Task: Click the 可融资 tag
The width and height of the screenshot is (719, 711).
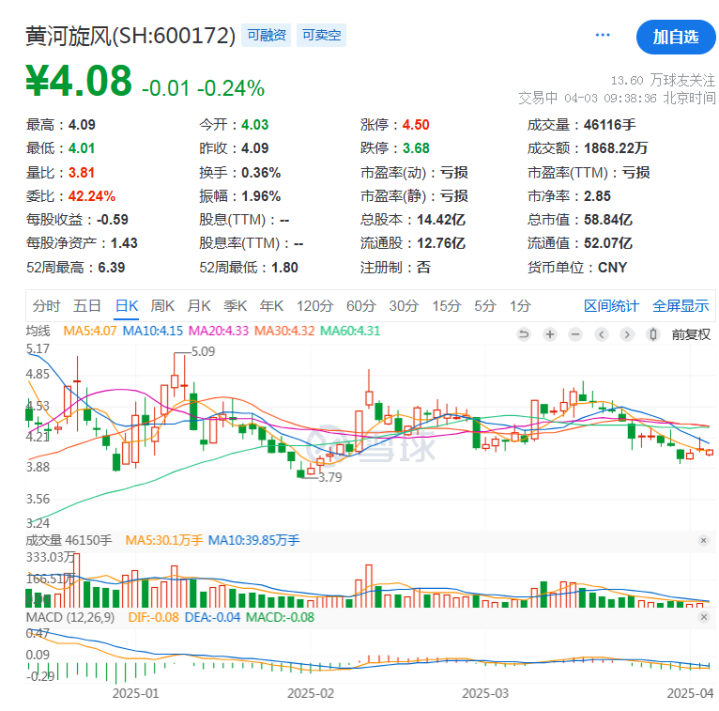Action: pyautogui.click(x=266, y=35)
